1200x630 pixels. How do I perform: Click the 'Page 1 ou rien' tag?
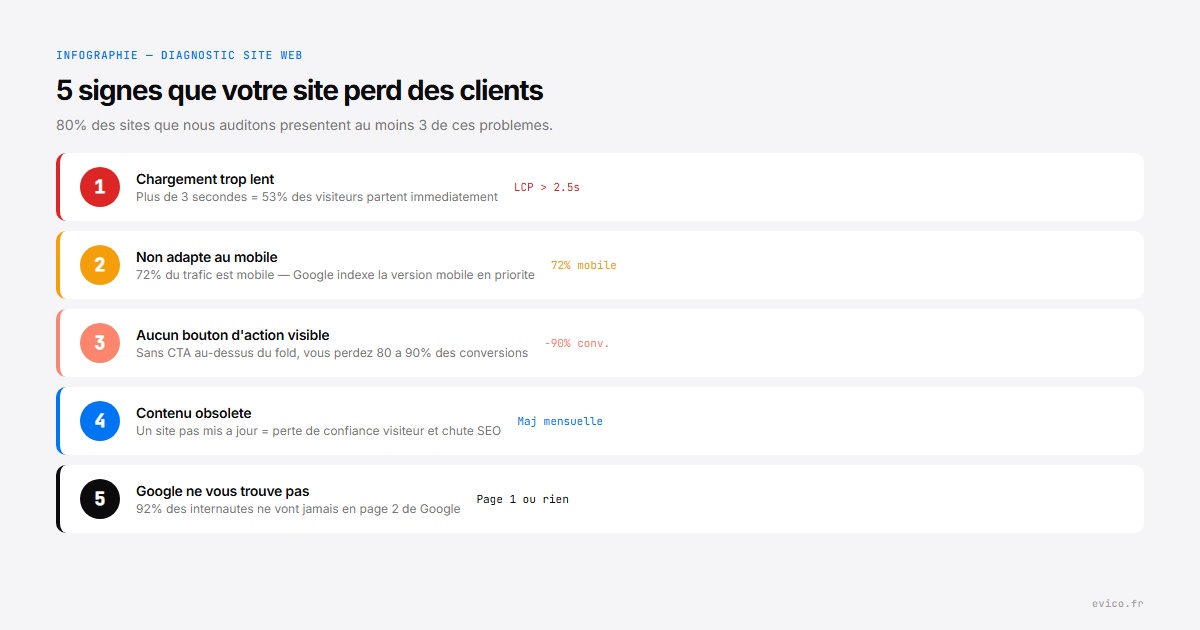[x=523, y=499]
